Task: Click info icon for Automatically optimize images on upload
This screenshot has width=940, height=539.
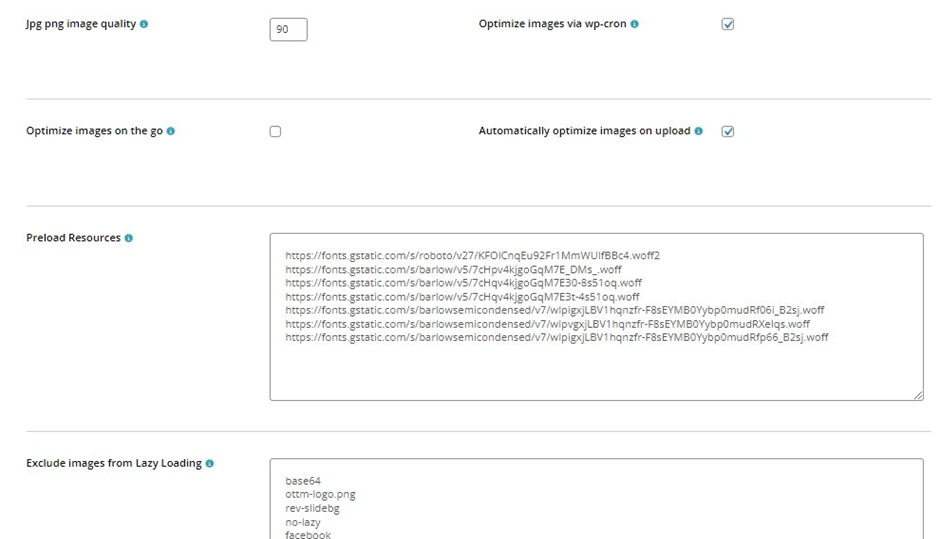Action: point(698,131)
